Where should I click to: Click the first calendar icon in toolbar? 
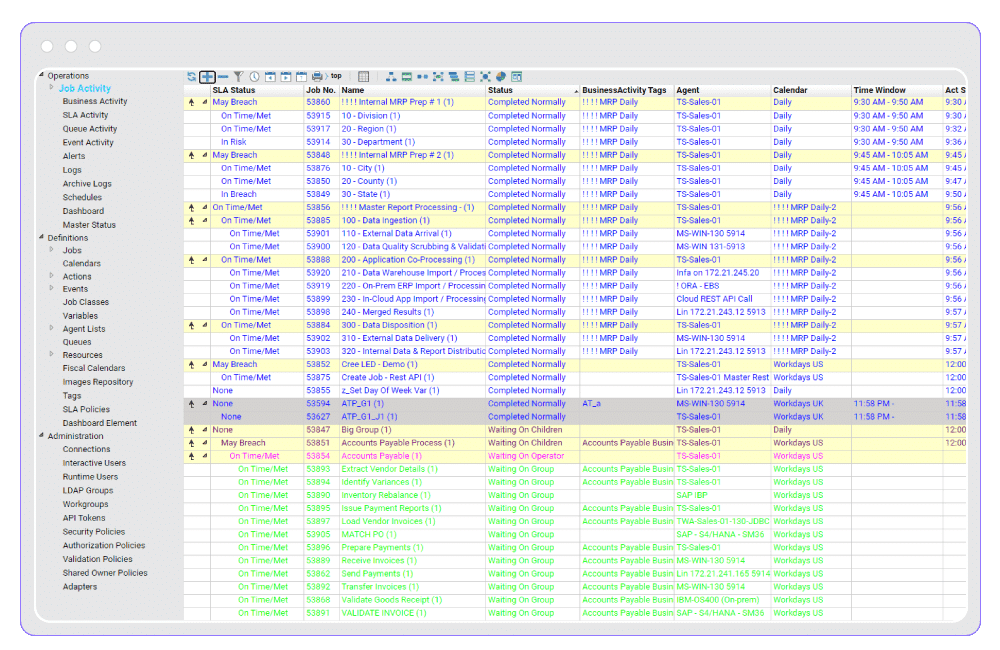click(x=270, y=76)
